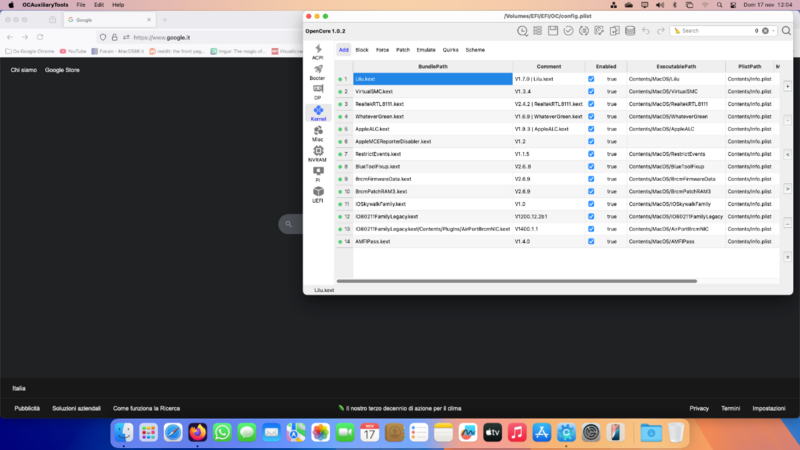Screen dimensions: 800x450
Task: Open the NVRAM section in sidebar
Action: (x=318, y=154)
